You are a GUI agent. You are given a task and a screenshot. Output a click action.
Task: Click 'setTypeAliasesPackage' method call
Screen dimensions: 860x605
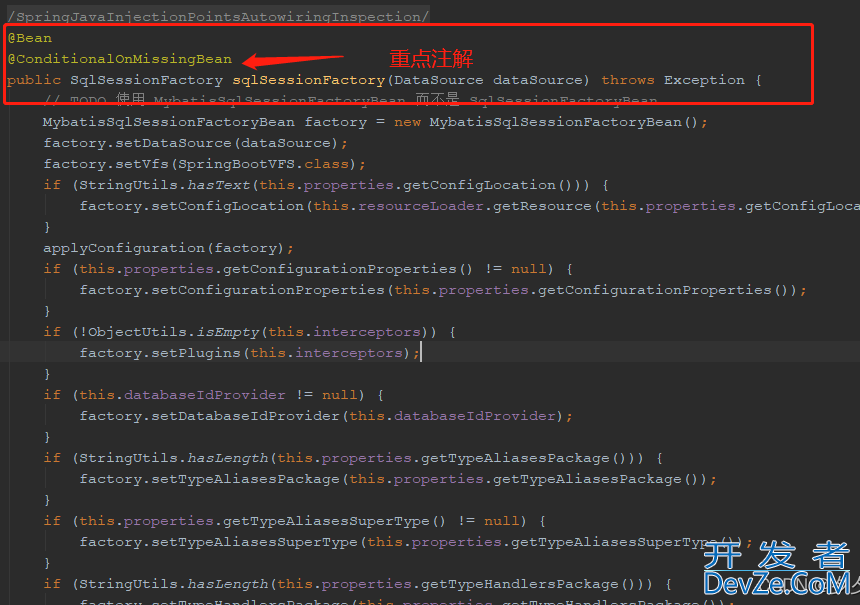[x=246, y=479]
